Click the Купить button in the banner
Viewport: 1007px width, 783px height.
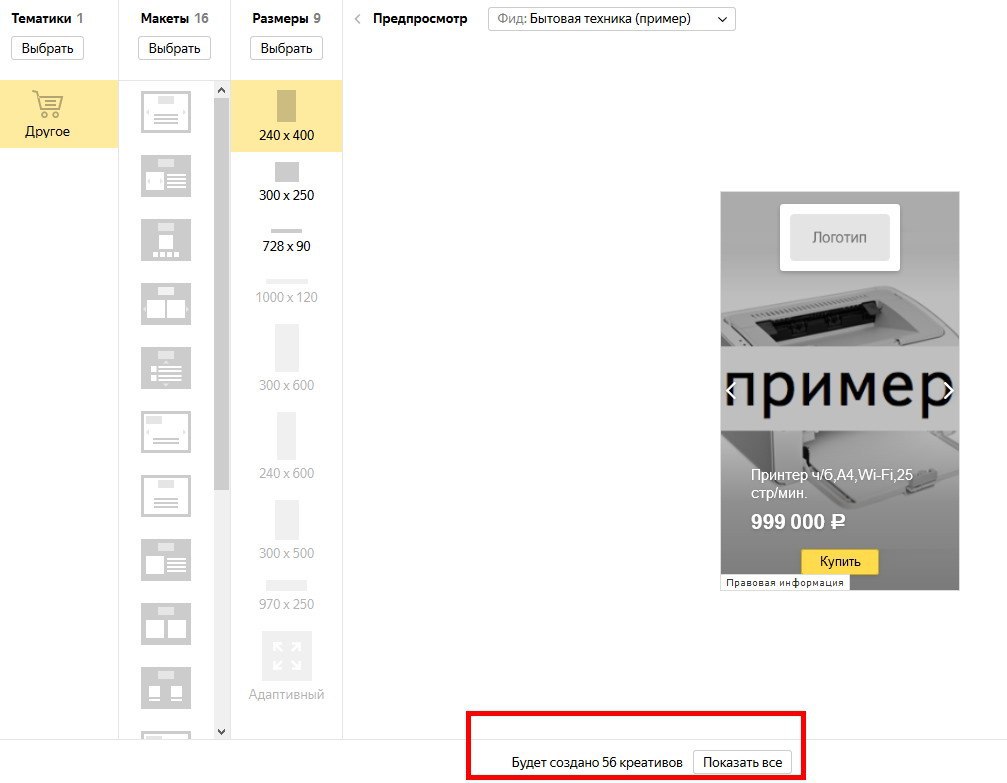click(839, 561)
